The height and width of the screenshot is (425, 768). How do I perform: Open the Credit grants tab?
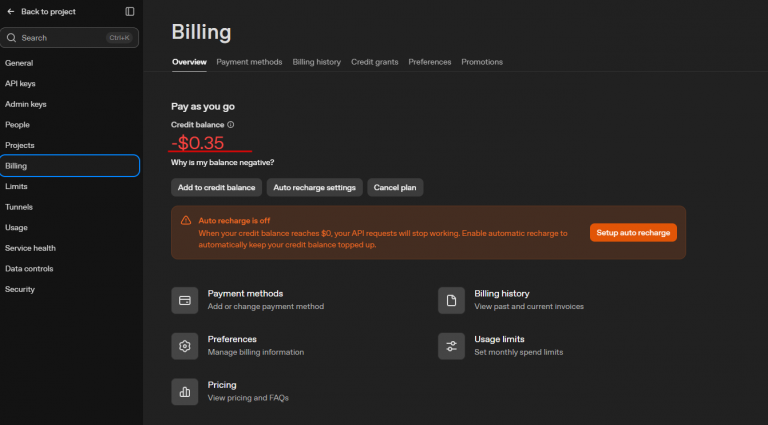375,62
